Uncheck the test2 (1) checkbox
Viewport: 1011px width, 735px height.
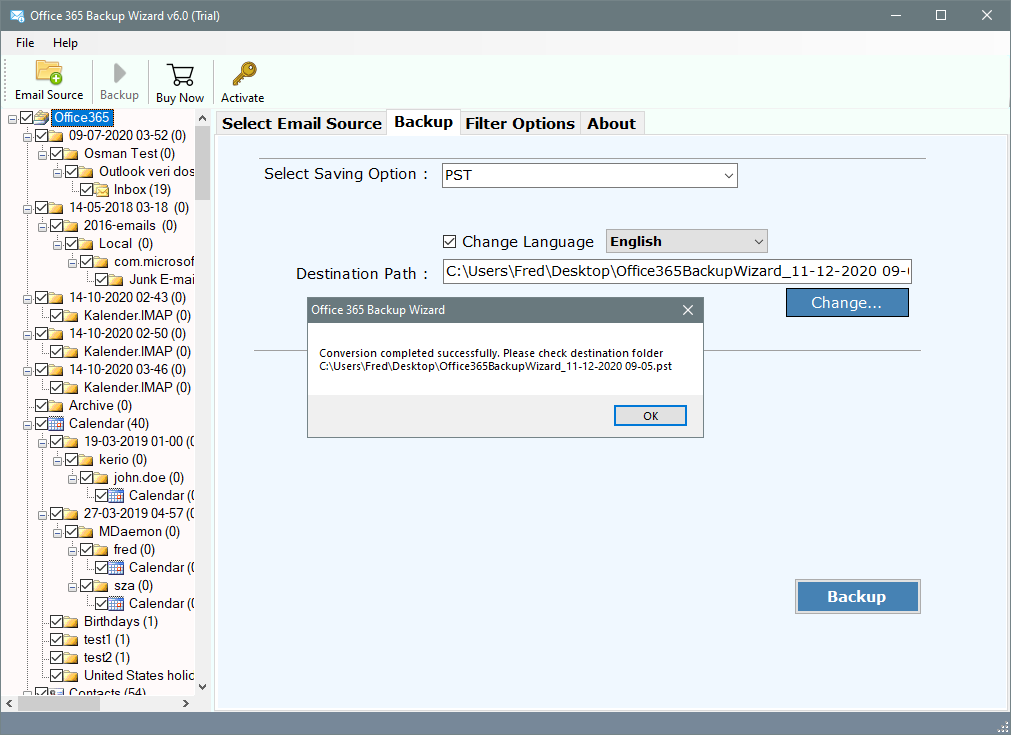pyautogui.click(x=56, y=658)
